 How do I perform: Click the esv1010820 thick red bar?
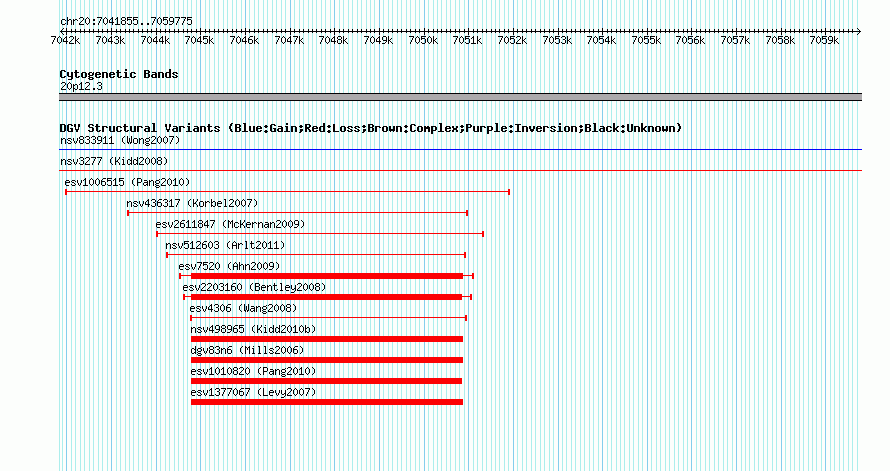(326, 381)
